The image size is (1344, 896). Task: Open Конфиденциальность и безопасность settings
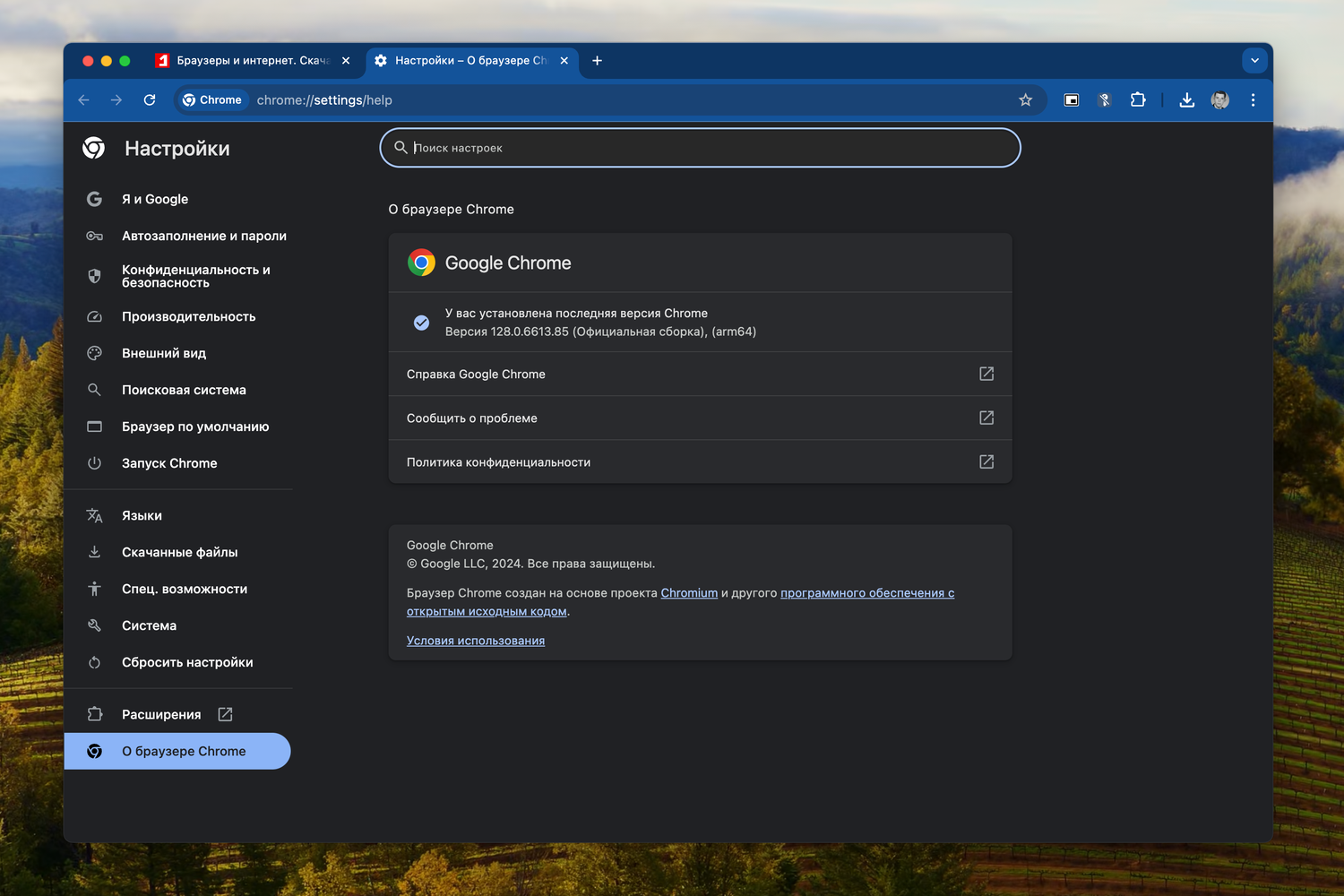(178, 276)
